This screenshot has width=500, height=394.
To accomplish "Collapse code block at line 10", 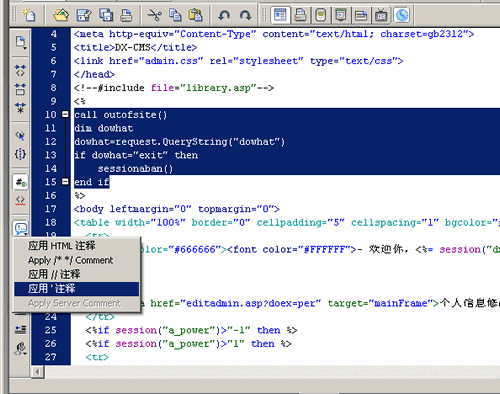I will (x=65, y=114).
